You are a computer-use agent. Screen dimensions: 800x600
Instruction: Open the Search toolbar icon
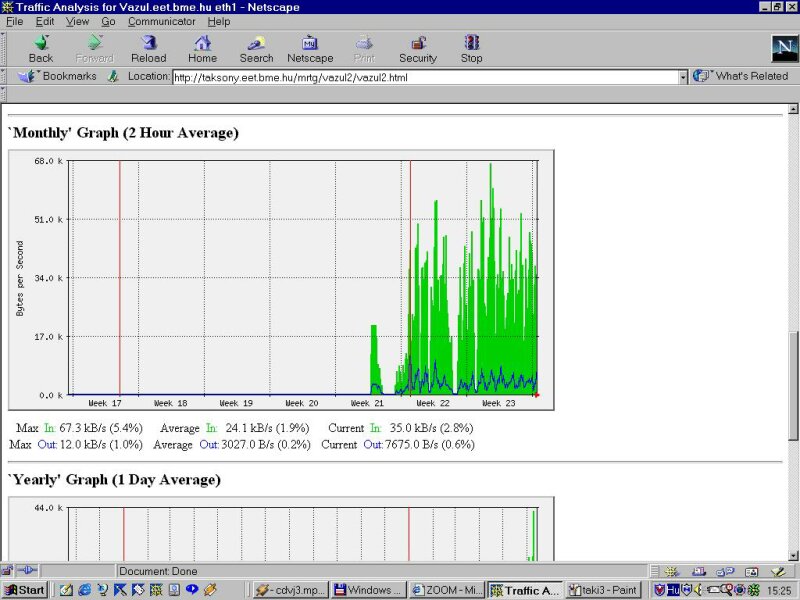256,48
